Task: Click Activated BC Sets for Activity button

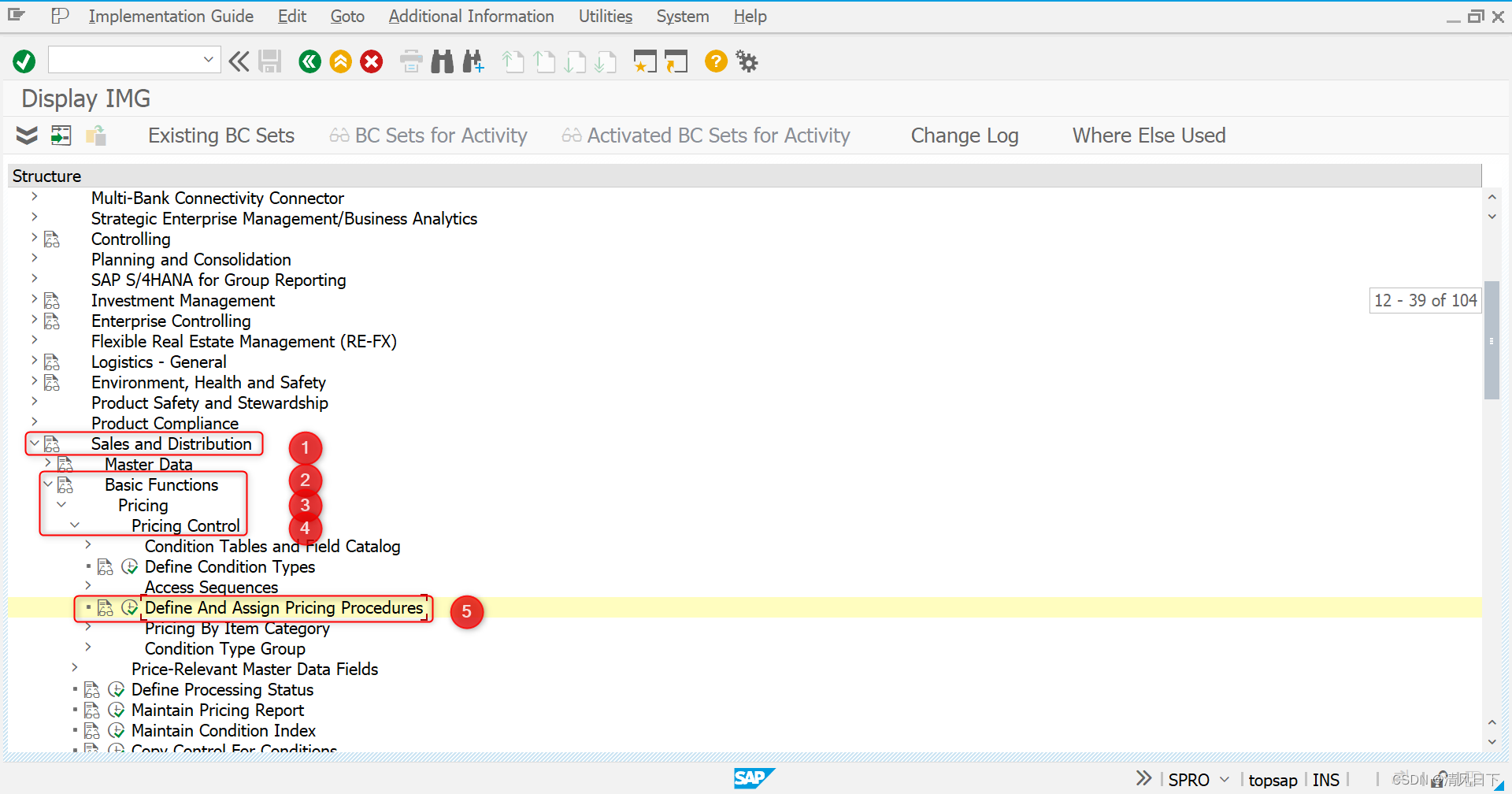Action: 706,135
